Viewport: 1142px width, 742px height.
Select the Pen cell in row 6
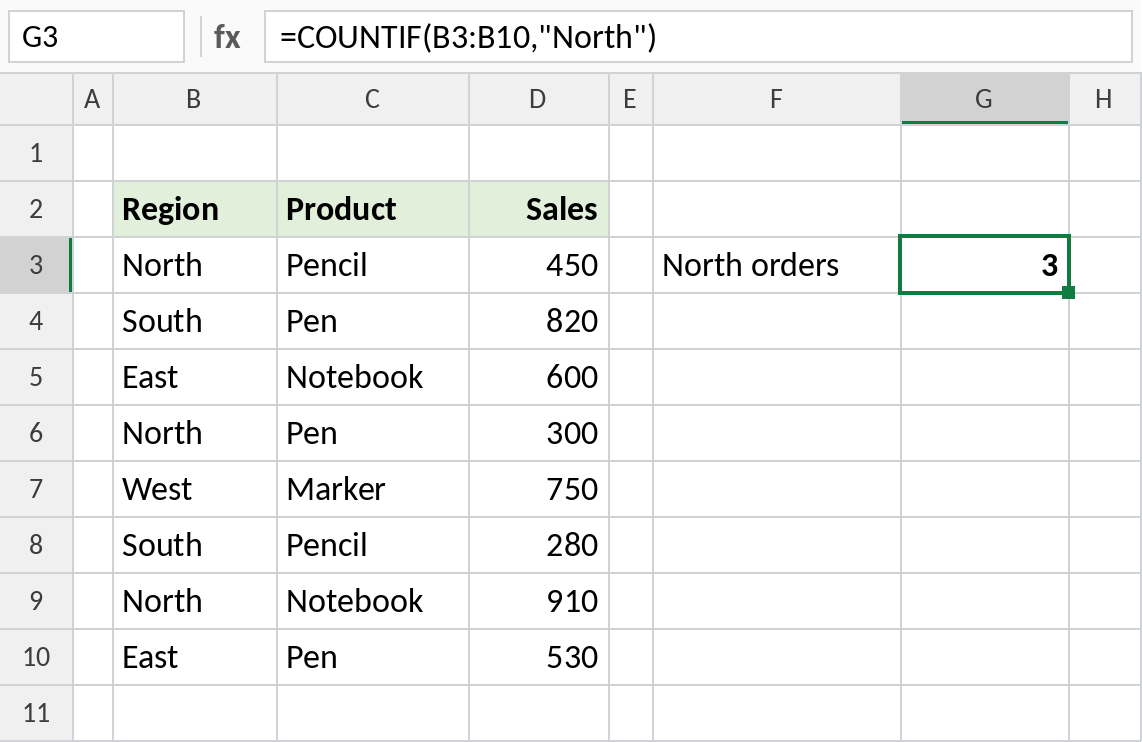click(372, 433)
